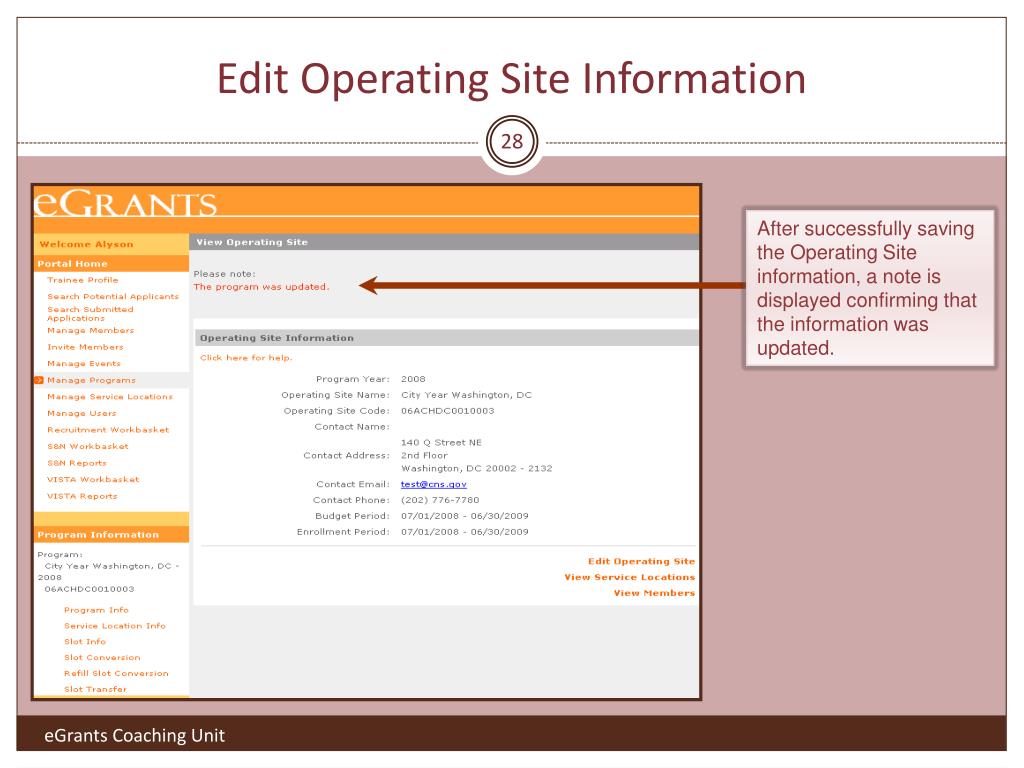Open Portal Home in sidebar
Image resolution: width=1024 pixels, height=768 pixels.
point(72,264)
